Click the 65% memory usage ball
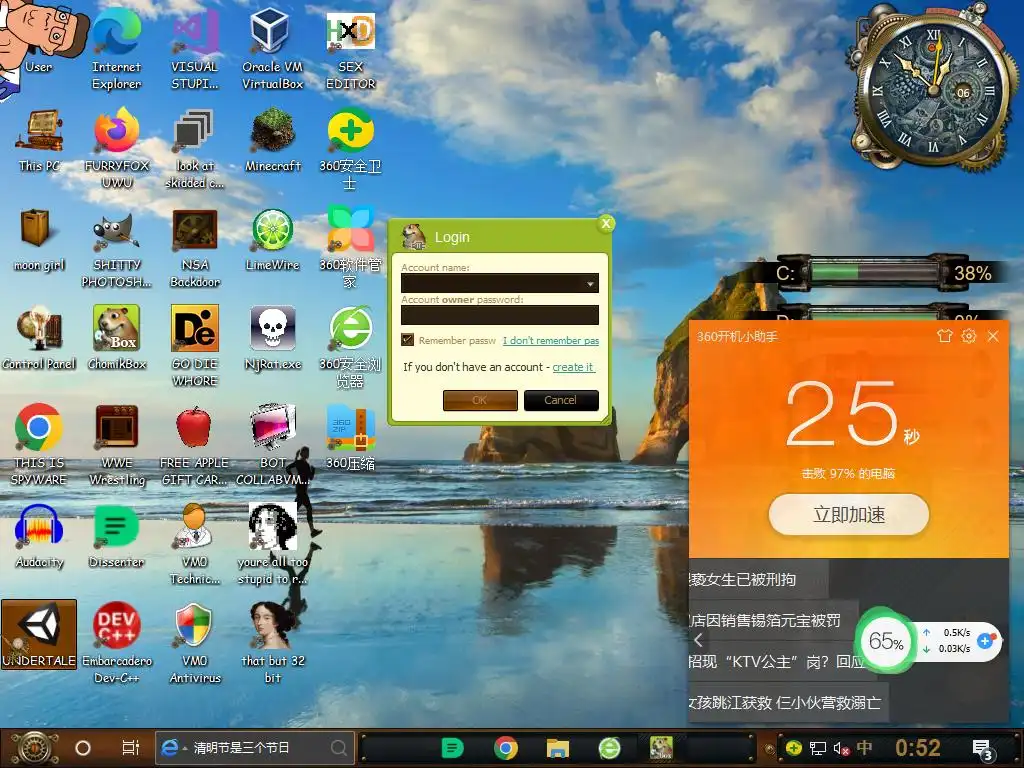1024x768 pixels. coord(886,641)
